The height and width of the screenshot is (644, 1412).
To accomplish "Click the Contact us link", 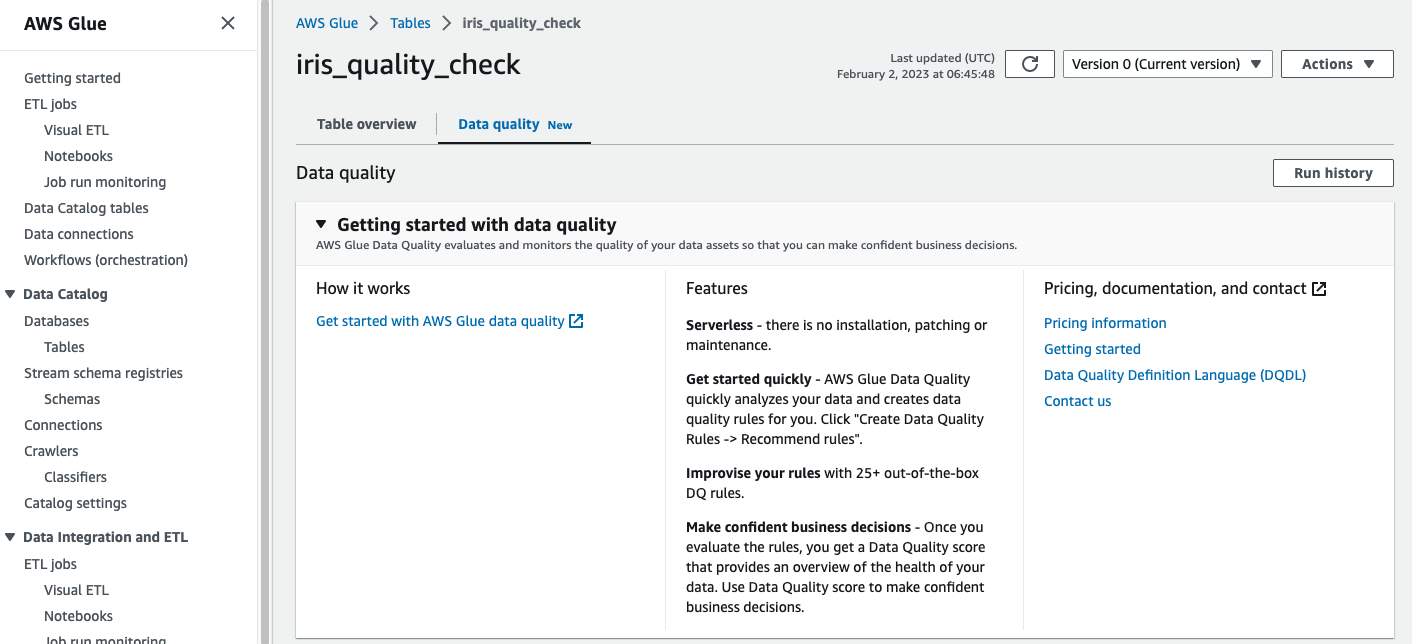I will tap(1077, 400).
